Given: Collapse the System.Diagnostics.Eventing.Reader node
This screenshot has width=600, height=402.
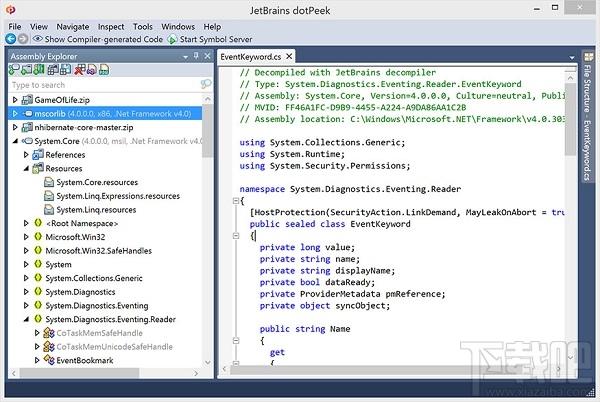Looking at the screenshot, I should [26, 319].
